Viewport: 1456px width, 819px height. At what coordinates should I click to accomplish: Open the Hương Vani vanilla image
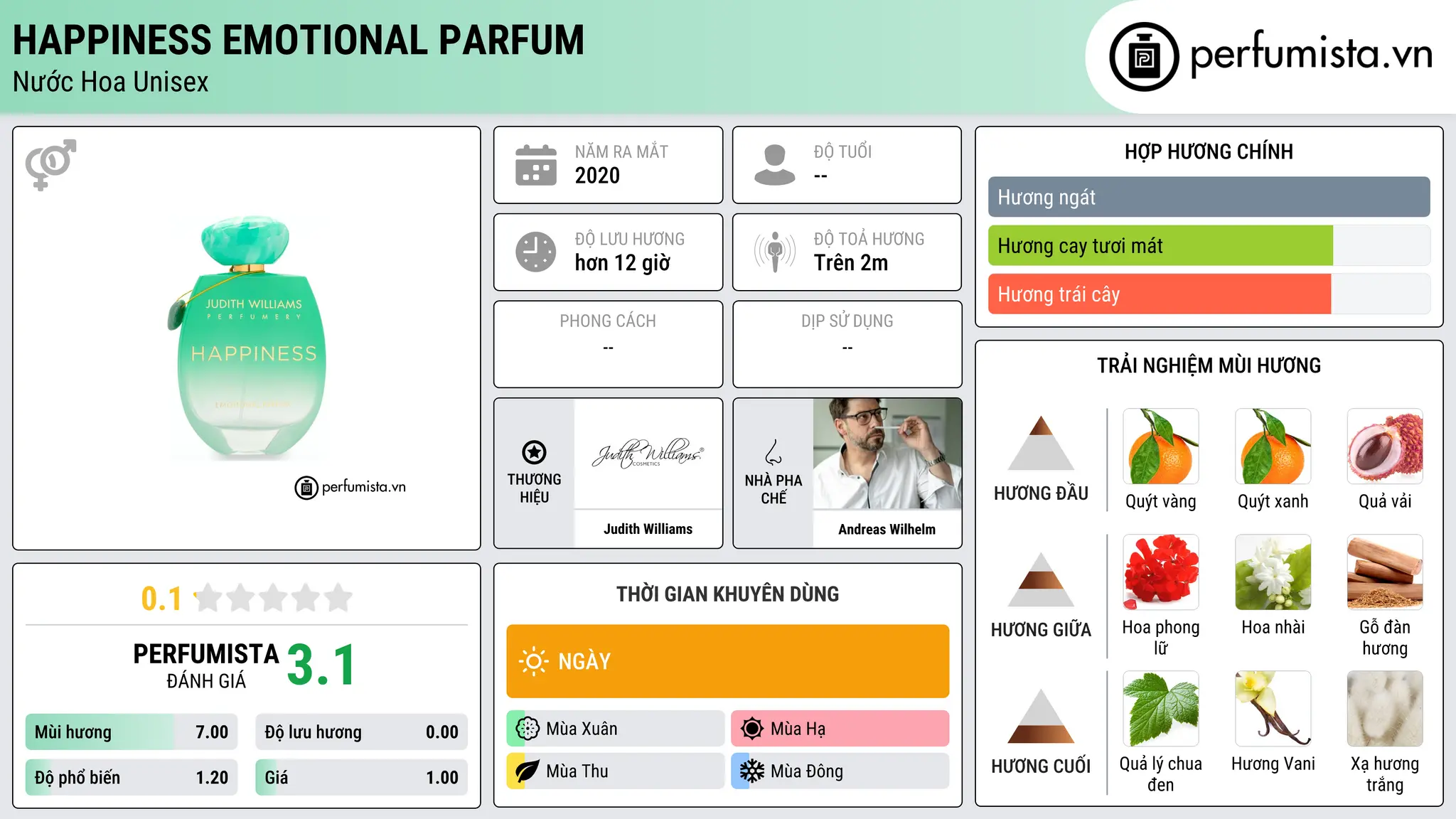[1273, 709]
